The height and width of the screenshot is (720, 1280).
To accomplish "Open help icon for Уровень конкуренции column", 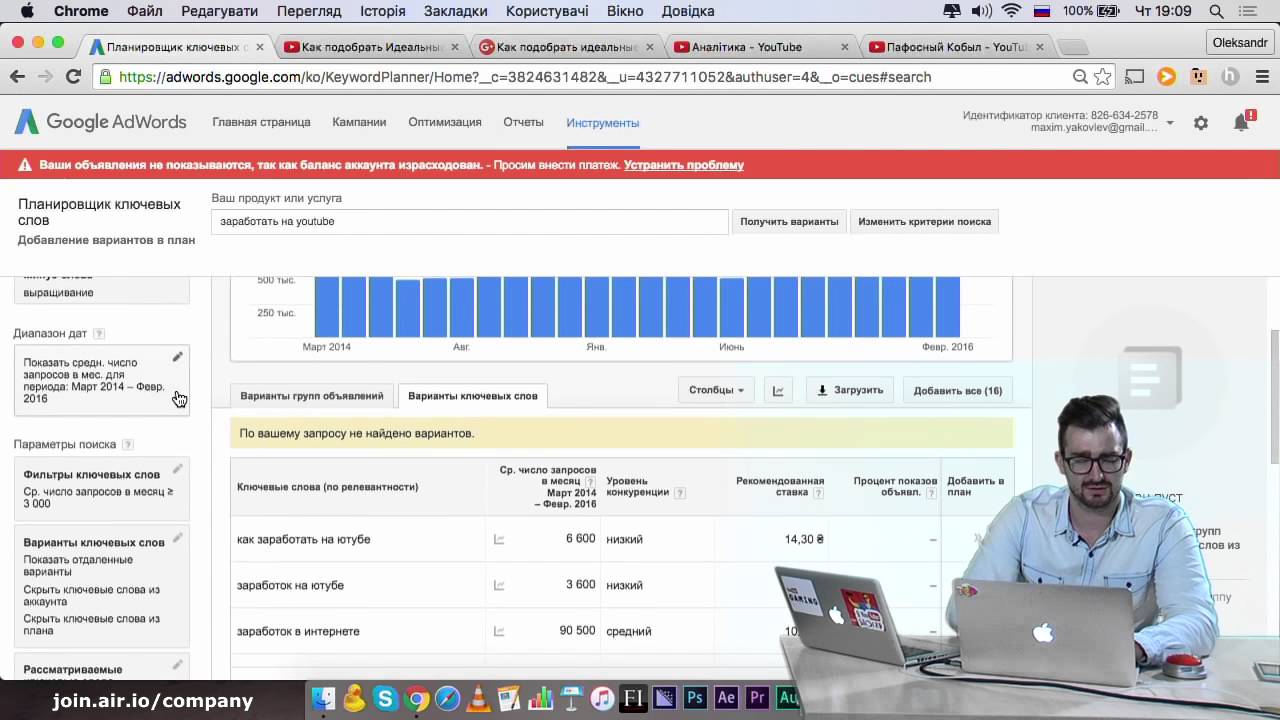I will (680, 493).
